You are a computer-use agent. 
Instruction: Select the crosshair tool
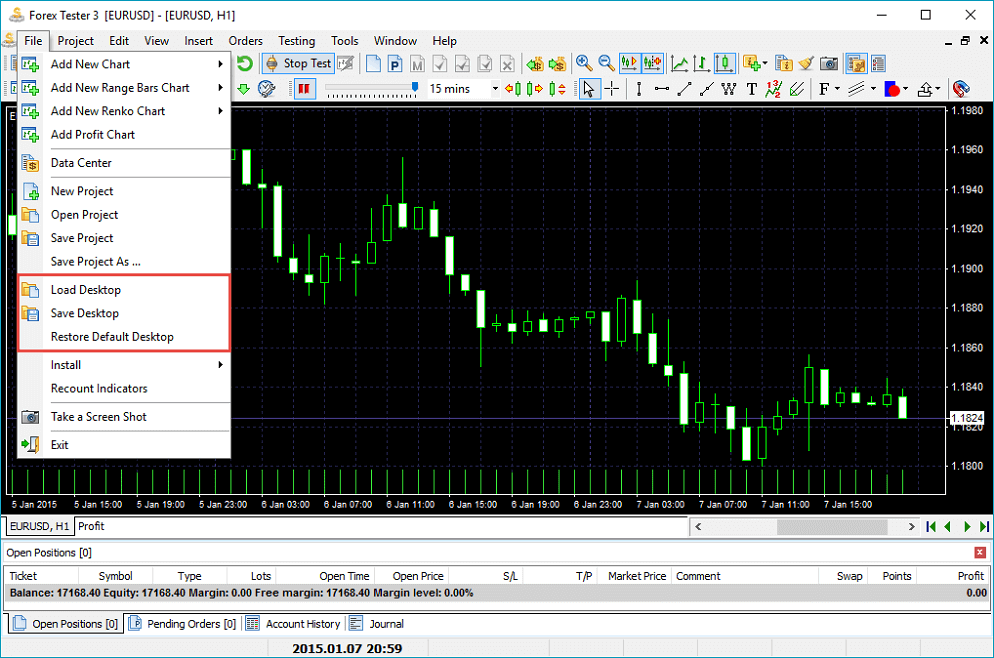pos(612,89)
